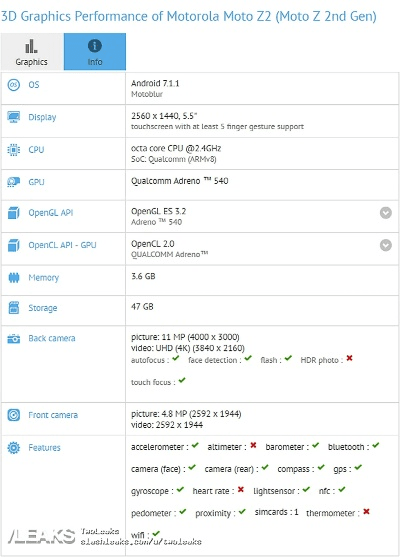Click the face detection checkmark
This screenshot has width=400, height=557.
pos(248,358)
